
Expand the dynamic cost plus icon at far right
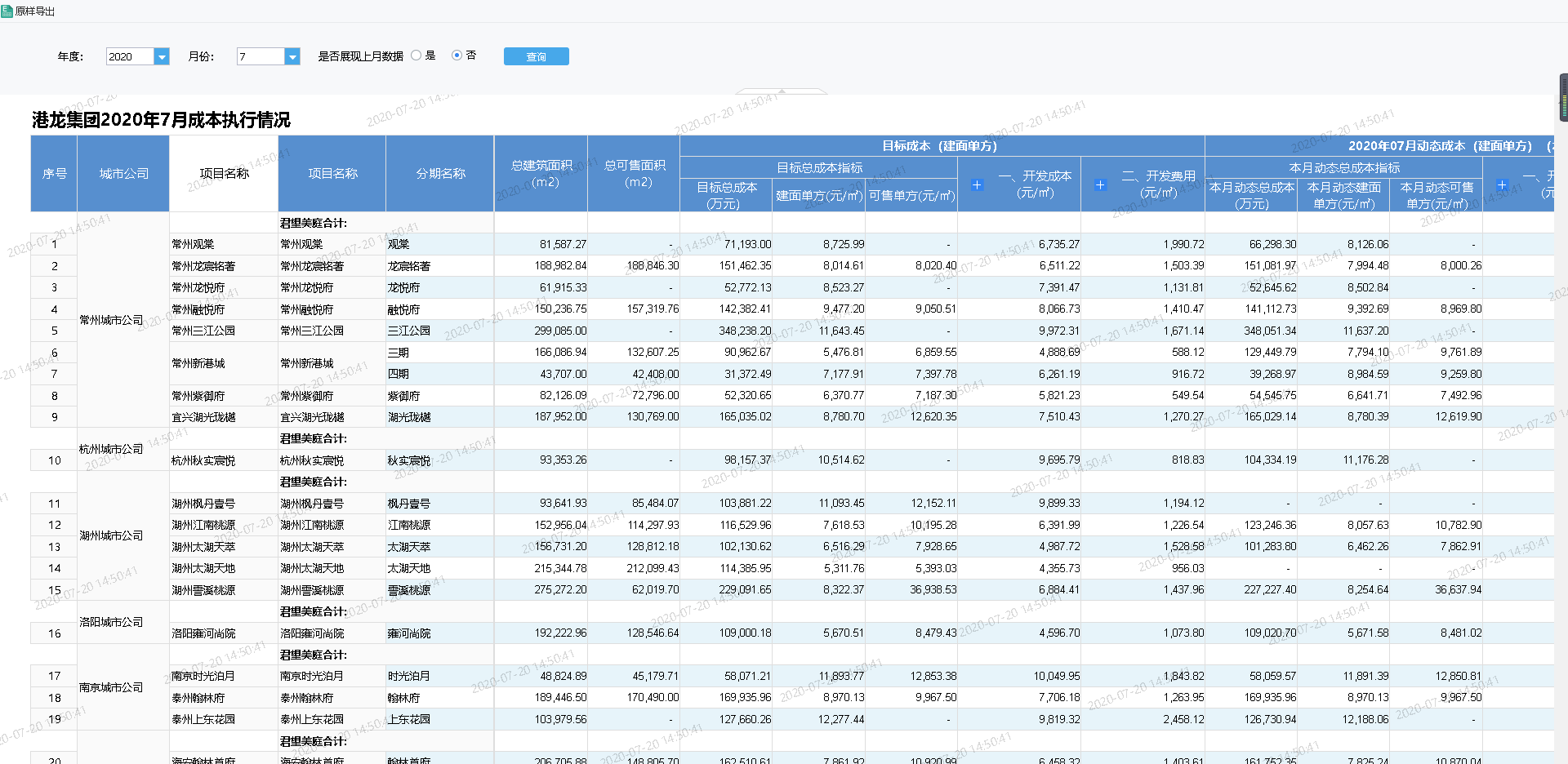tap(1502, 184)
